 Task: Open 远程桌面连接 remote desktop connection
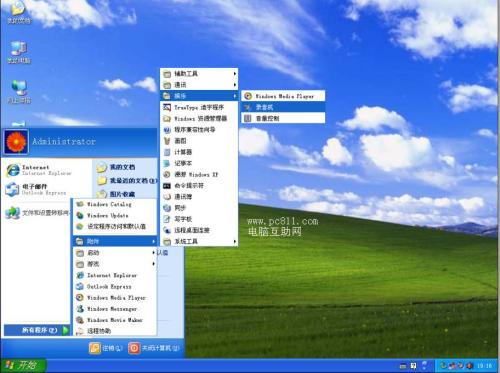coord(199,230)
